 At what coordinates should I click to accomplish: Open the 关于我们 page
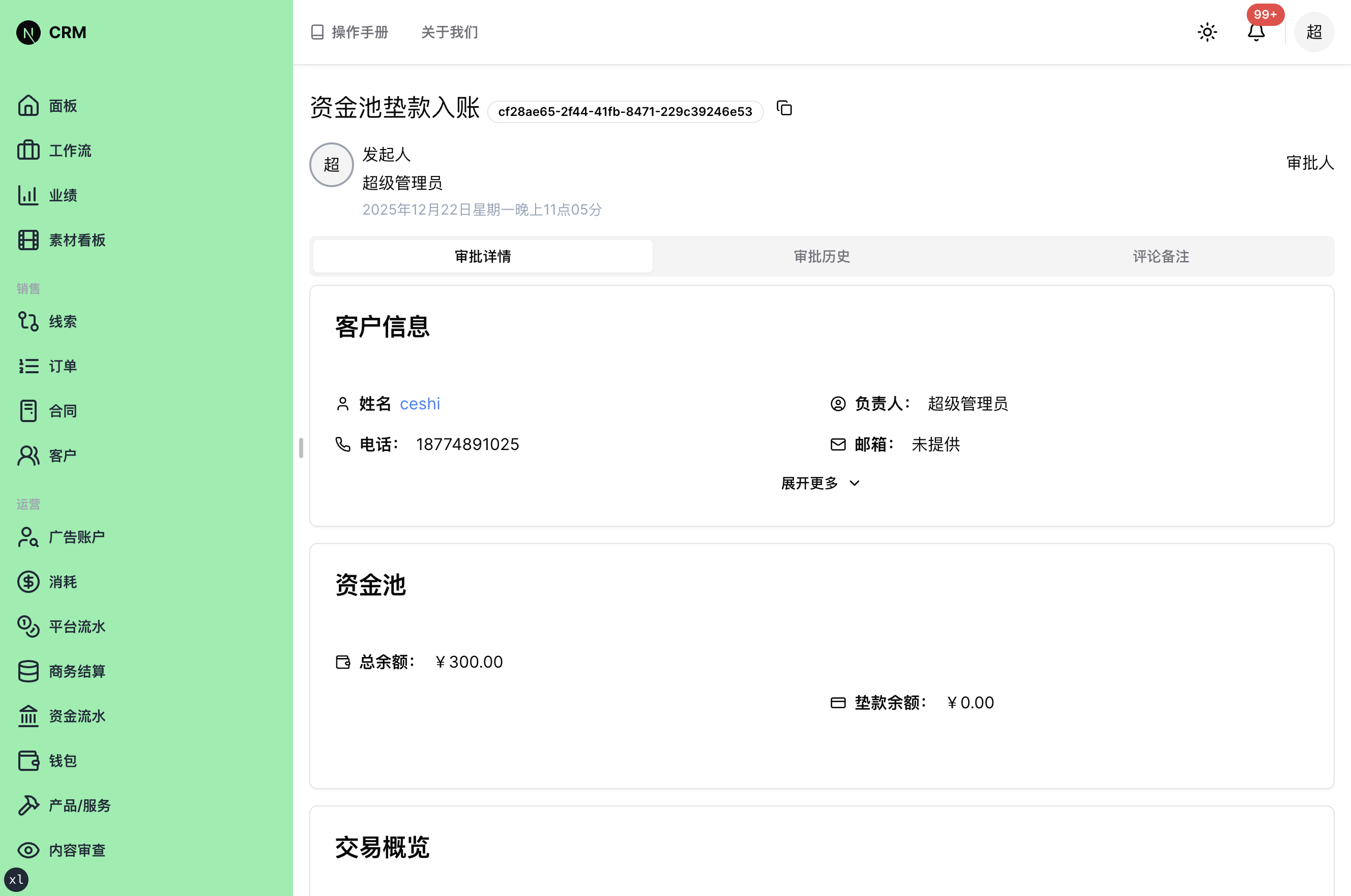click(449, 33)
